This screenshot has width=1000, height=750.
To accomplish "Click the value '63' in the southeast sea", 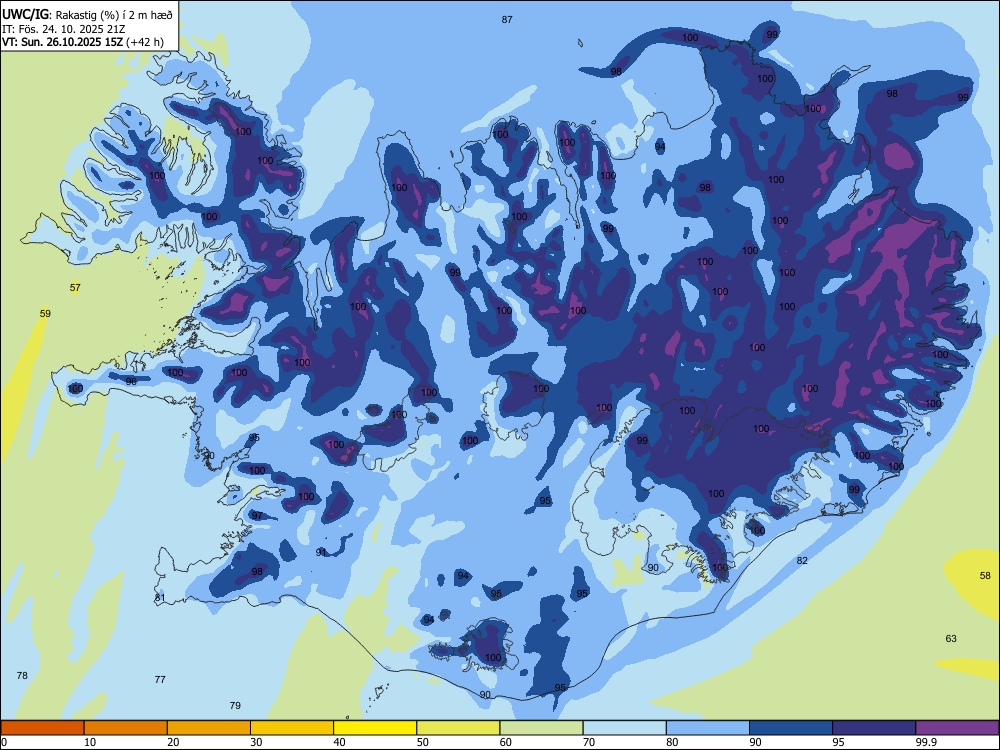I will point(951,638).
